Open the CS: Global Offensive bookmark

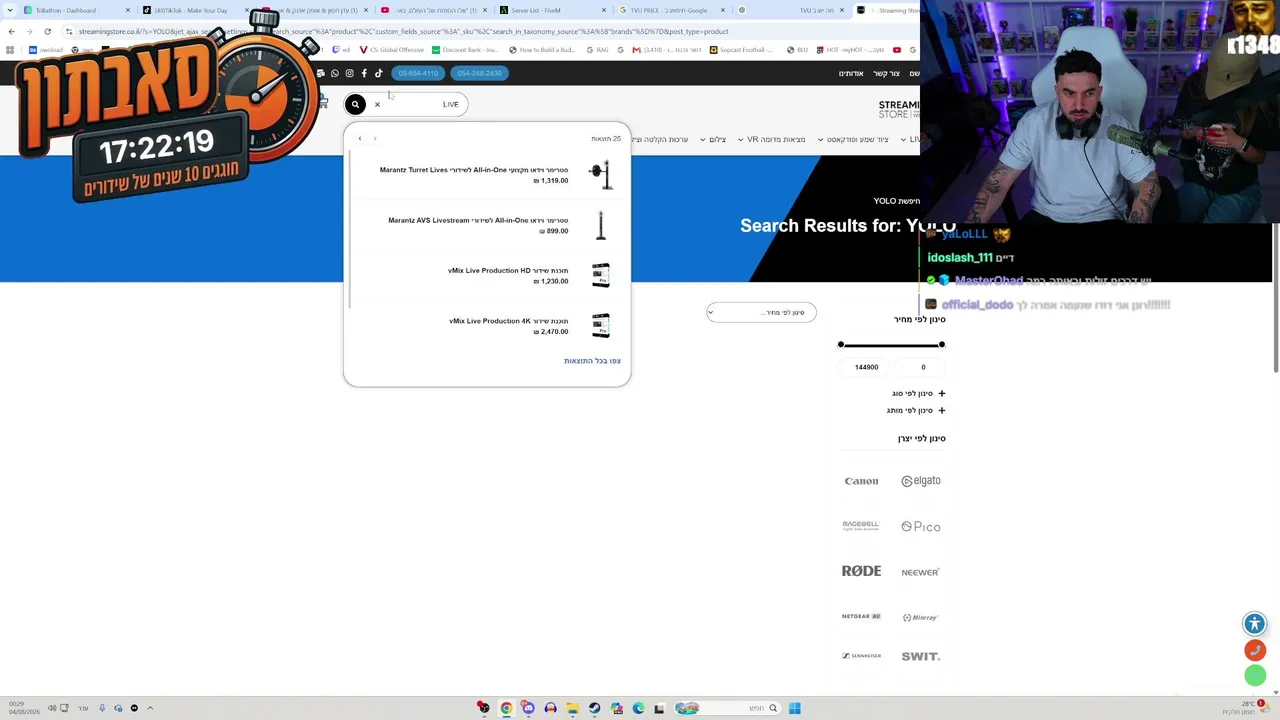[391, 50]
